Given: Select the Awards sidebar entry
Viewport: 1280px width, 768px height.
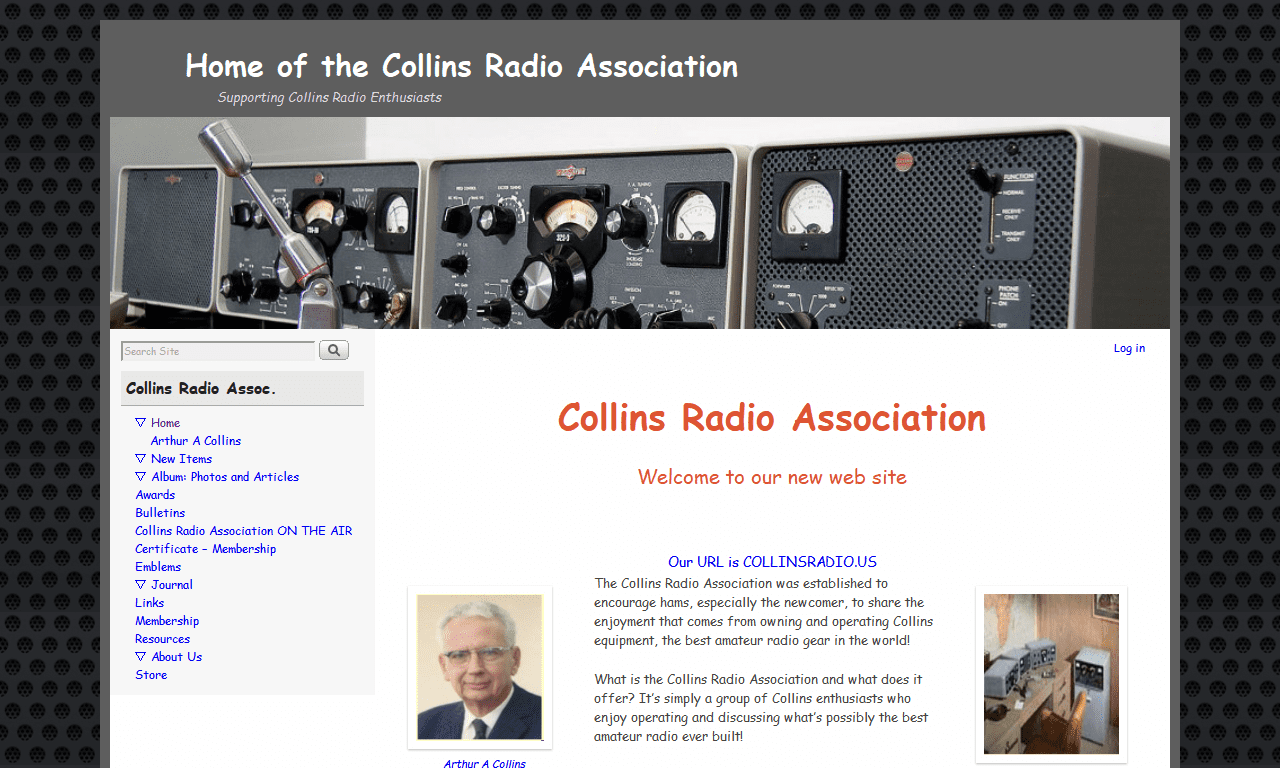Looking at the screenshot, I should click(x=155, y=494).
